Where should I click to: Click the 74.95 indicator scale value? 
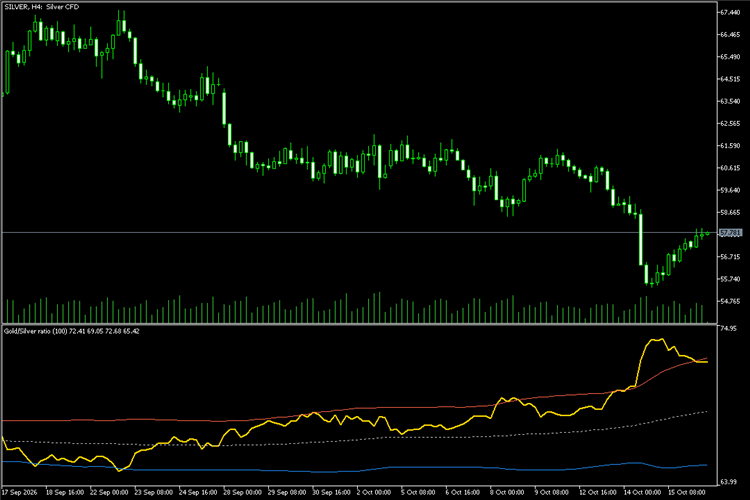click(728, 329)
